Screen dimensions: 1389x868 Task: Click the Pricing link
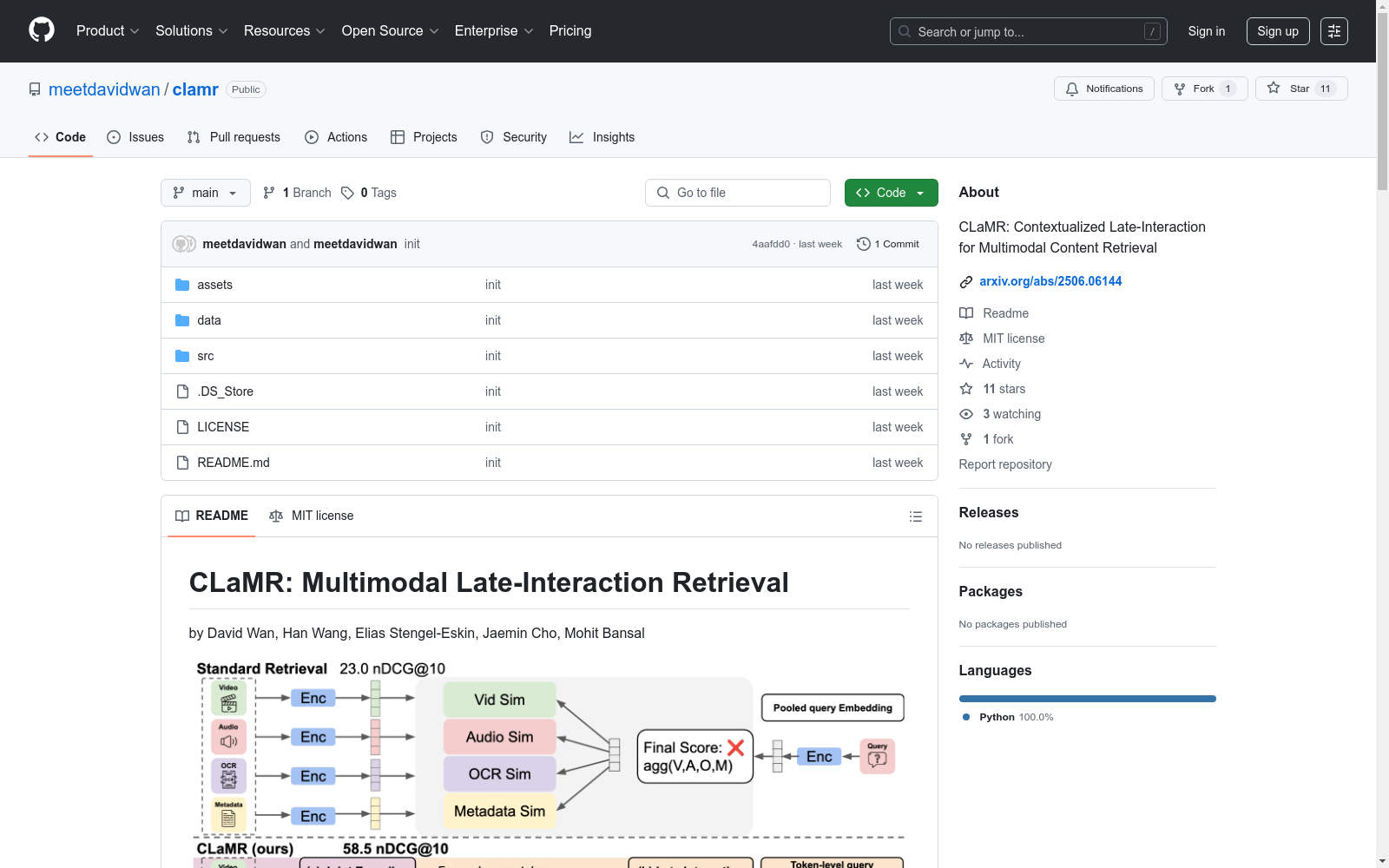click(x=570, y=31)
